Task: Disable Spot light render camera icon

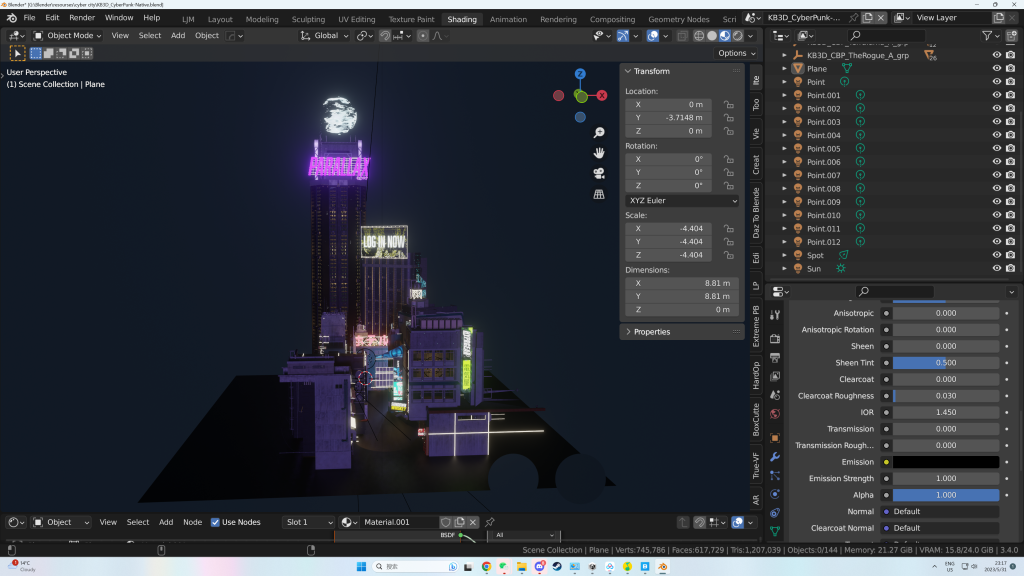Action: coord(1010,255)
